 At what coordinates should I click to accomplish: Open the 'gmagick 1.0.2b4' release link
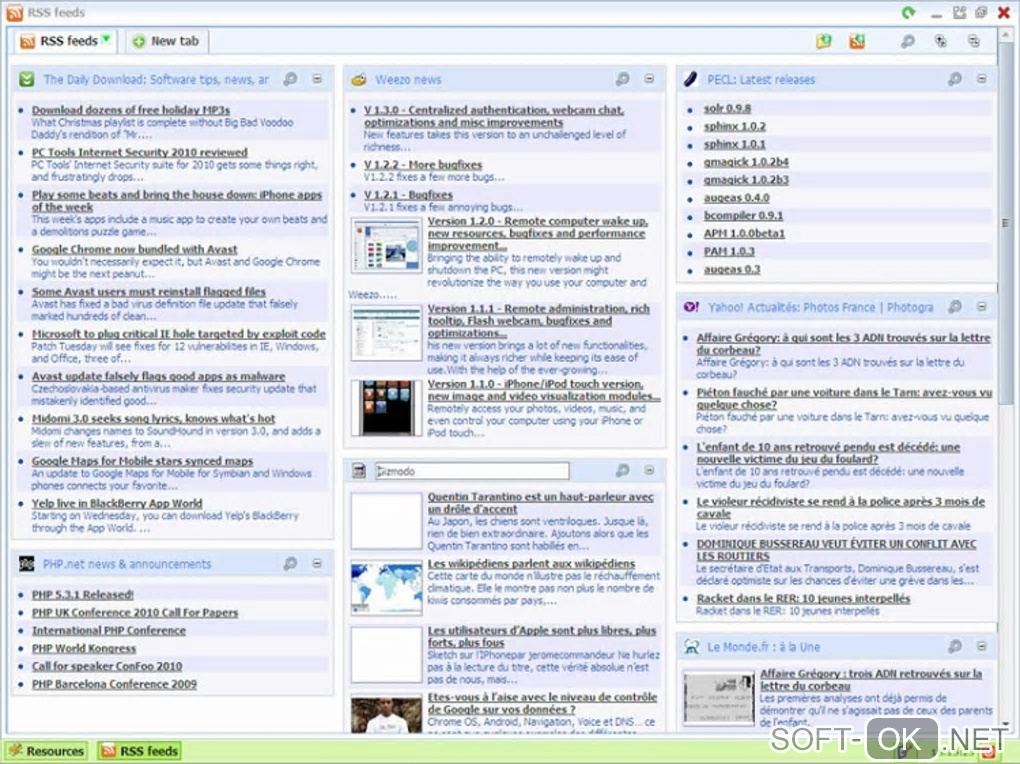point(746,162)
